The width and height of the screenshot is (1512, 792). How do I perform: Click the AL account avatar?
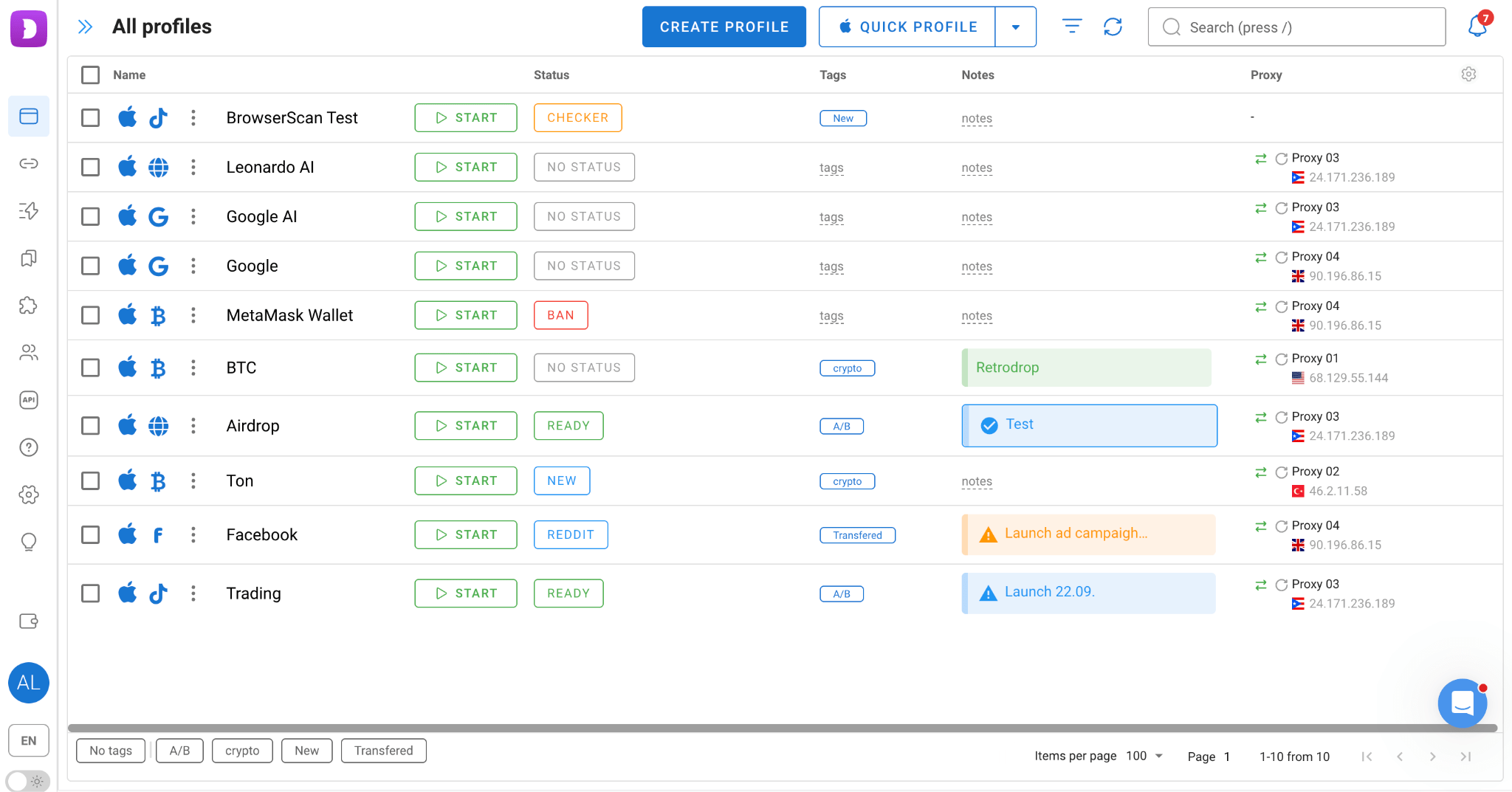(29, 683)
